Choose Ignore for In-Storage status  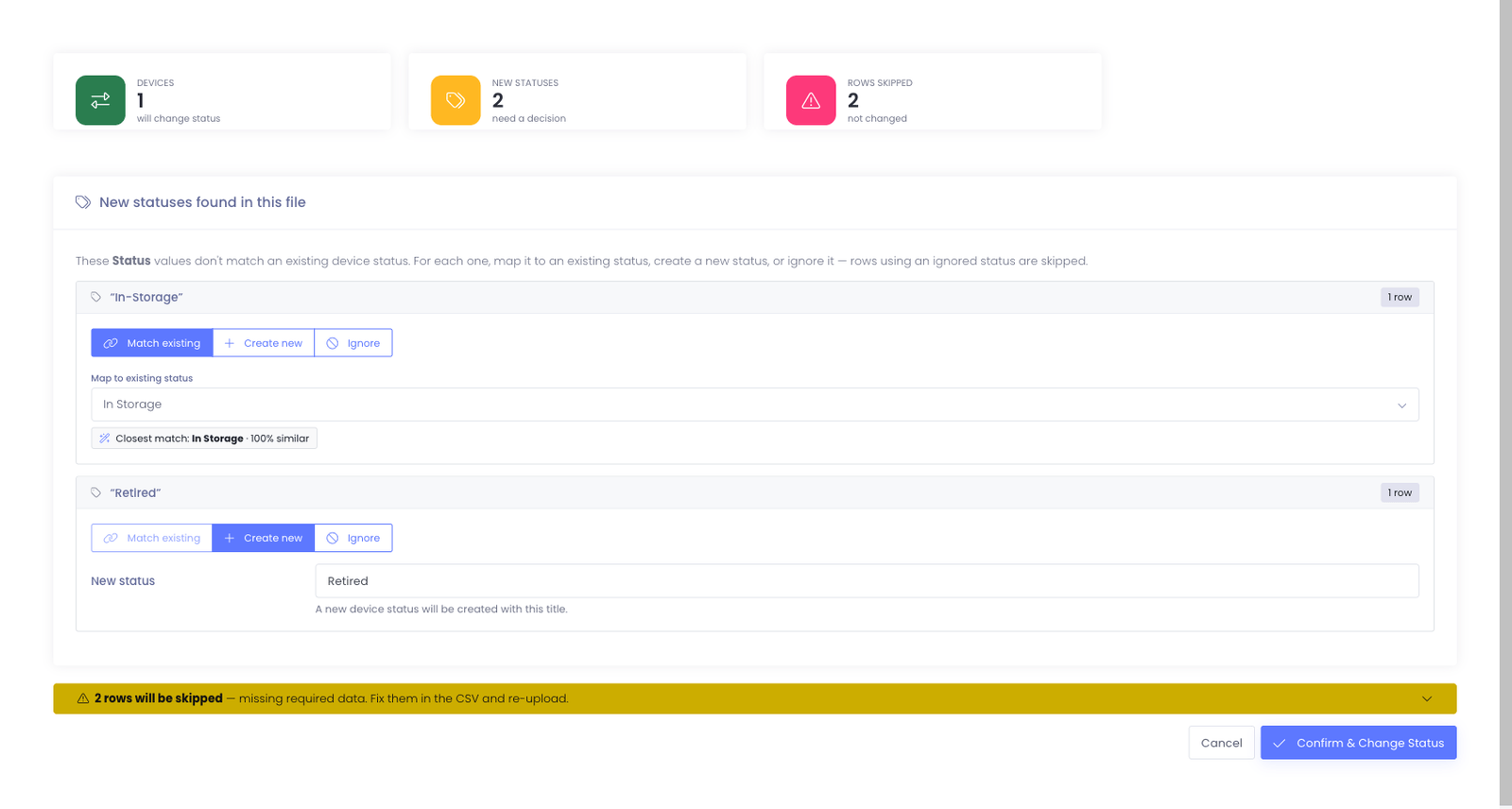(353, 343)
